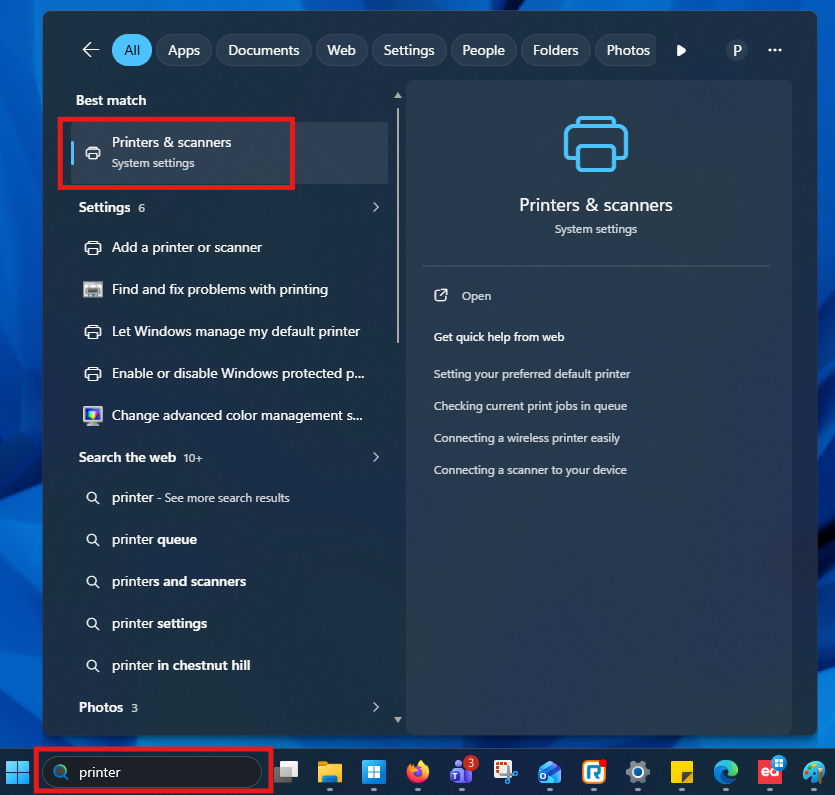Open the P user account avatar

(x=737, y=51)
